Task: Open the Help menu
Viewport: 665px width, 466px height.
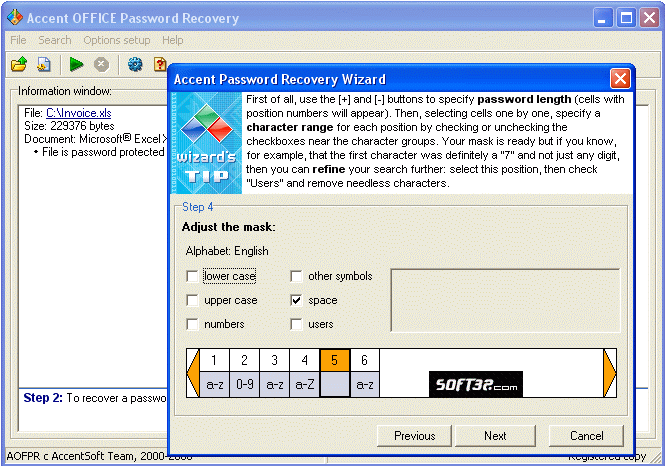Action: (173, 40)
